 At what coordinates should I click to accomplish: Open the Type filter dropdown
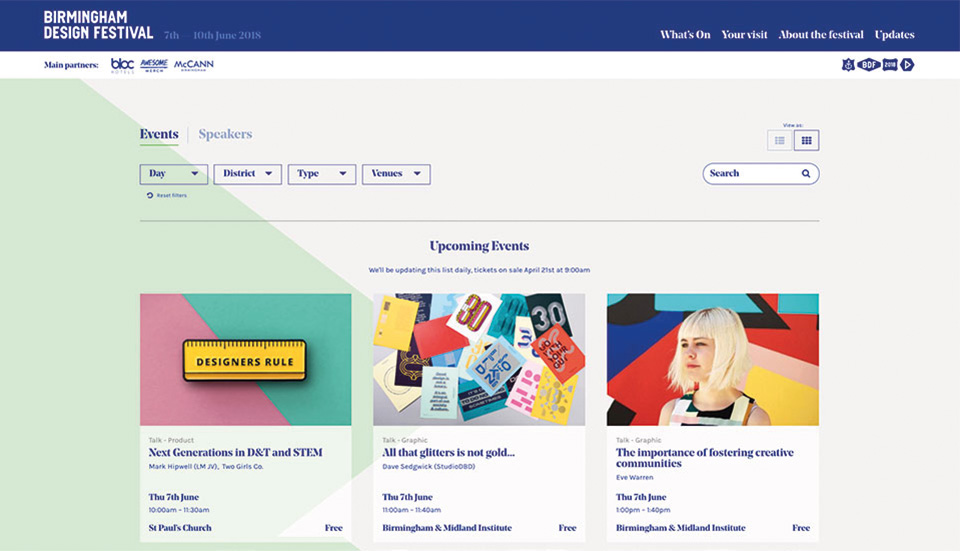tap(322, 174)
